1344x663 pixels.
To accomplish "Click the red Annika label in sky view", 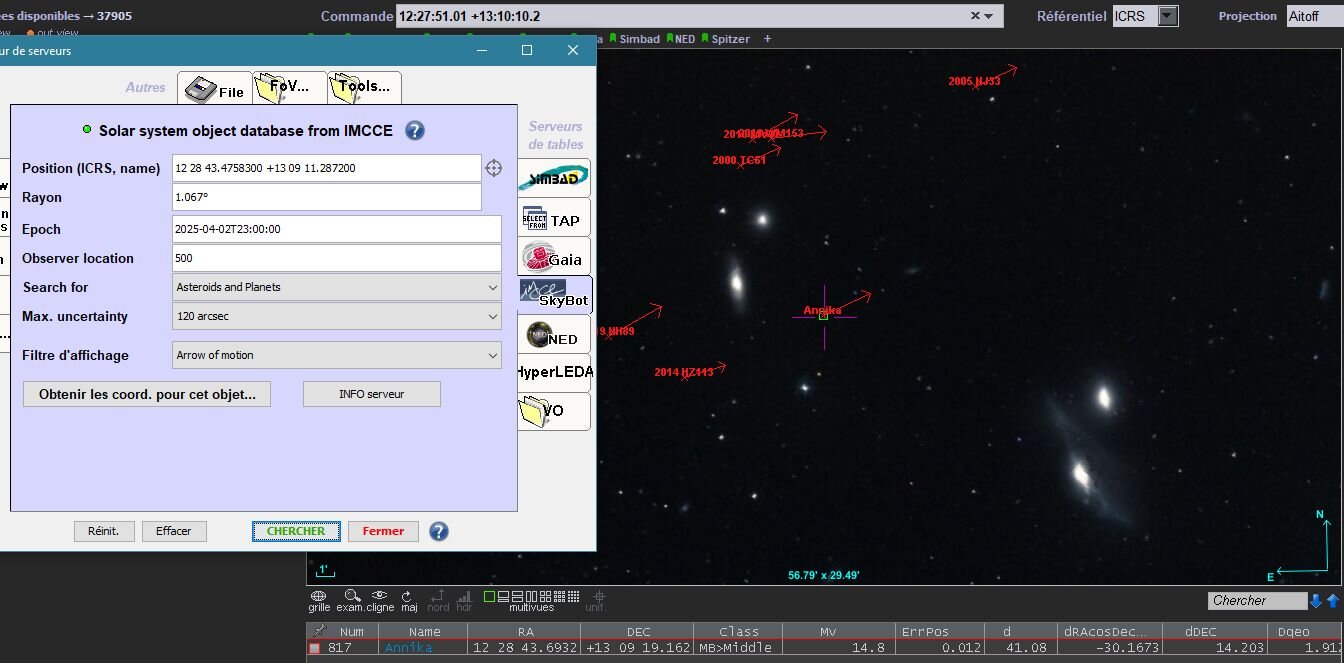I will coord(822,310).
